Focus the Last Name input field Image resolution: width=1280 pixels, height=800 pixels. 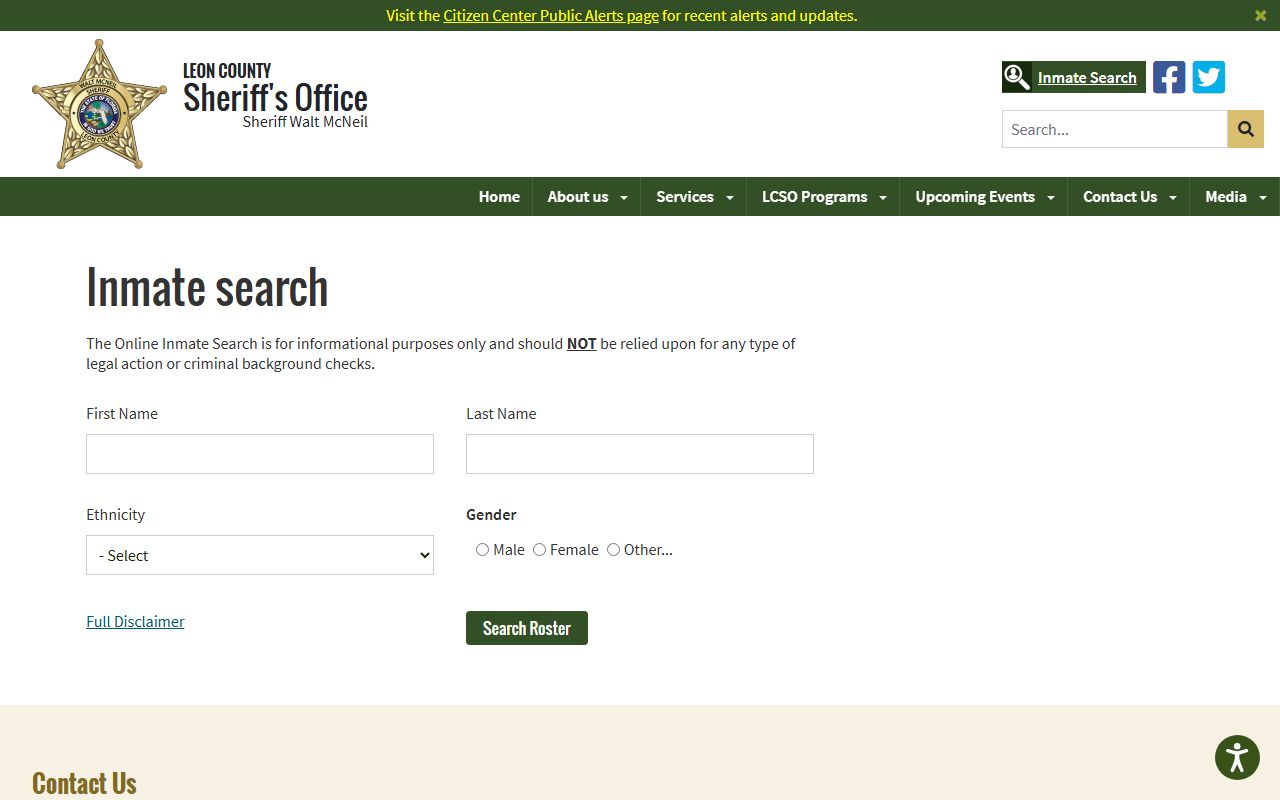point(640,454)
